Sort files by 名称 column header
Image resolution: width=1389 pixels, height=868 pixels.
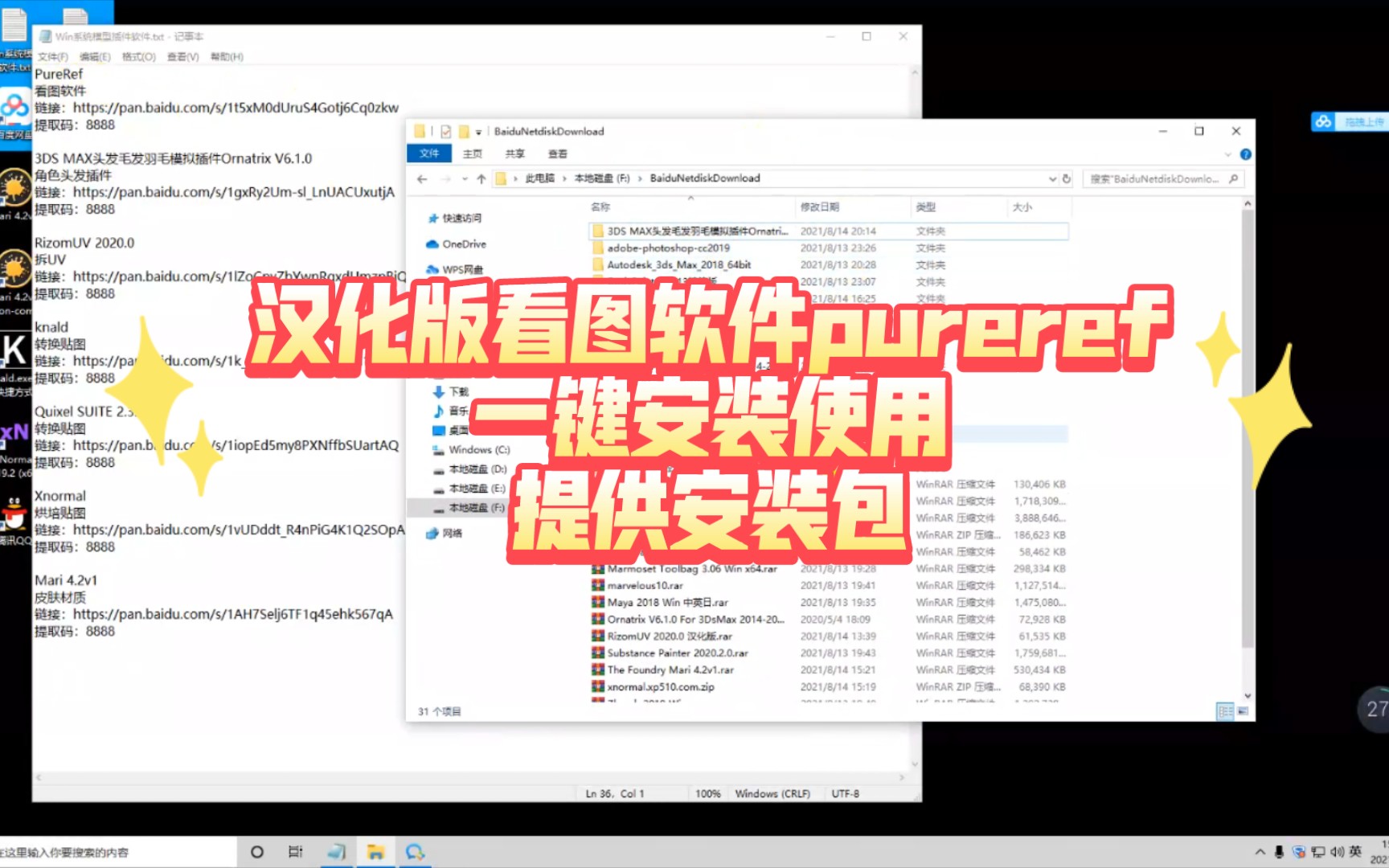coord(691,207)
